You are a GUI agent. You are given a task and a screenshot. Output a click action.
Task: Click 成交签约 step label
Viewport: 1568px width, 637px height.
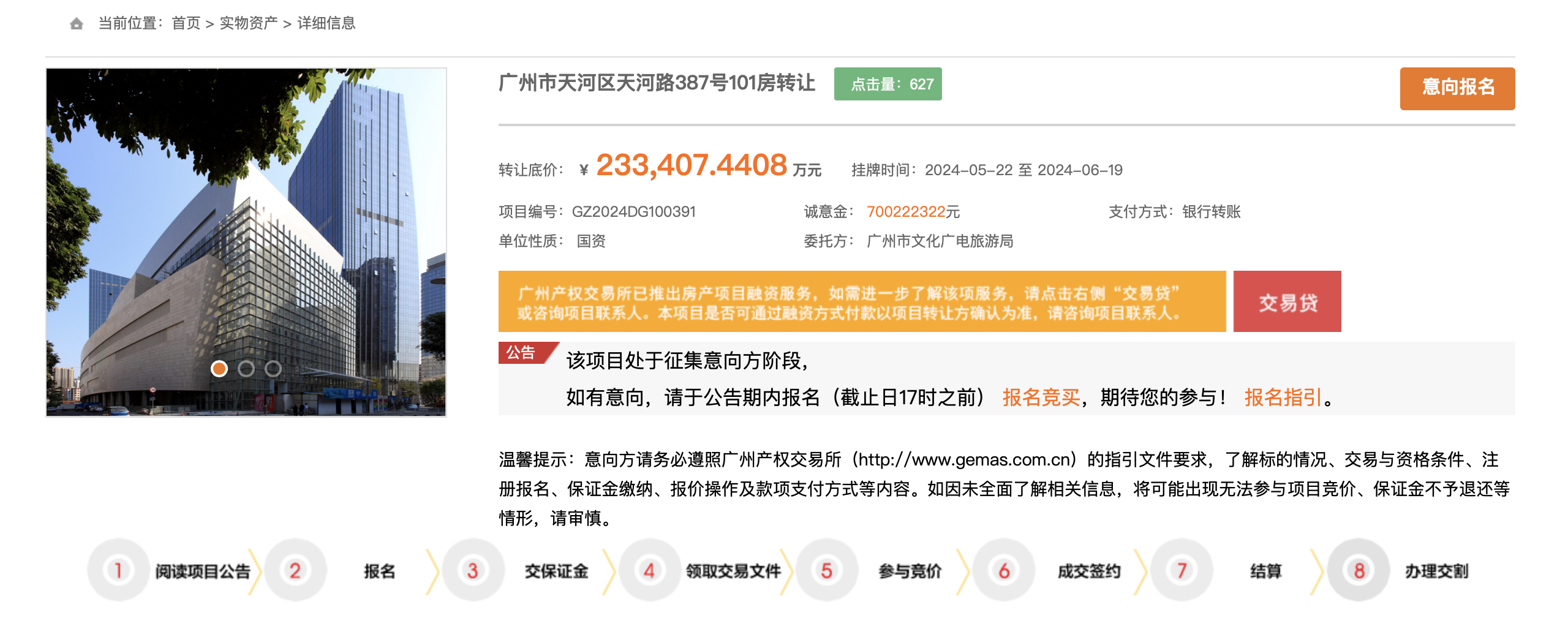coord(1089,571)
